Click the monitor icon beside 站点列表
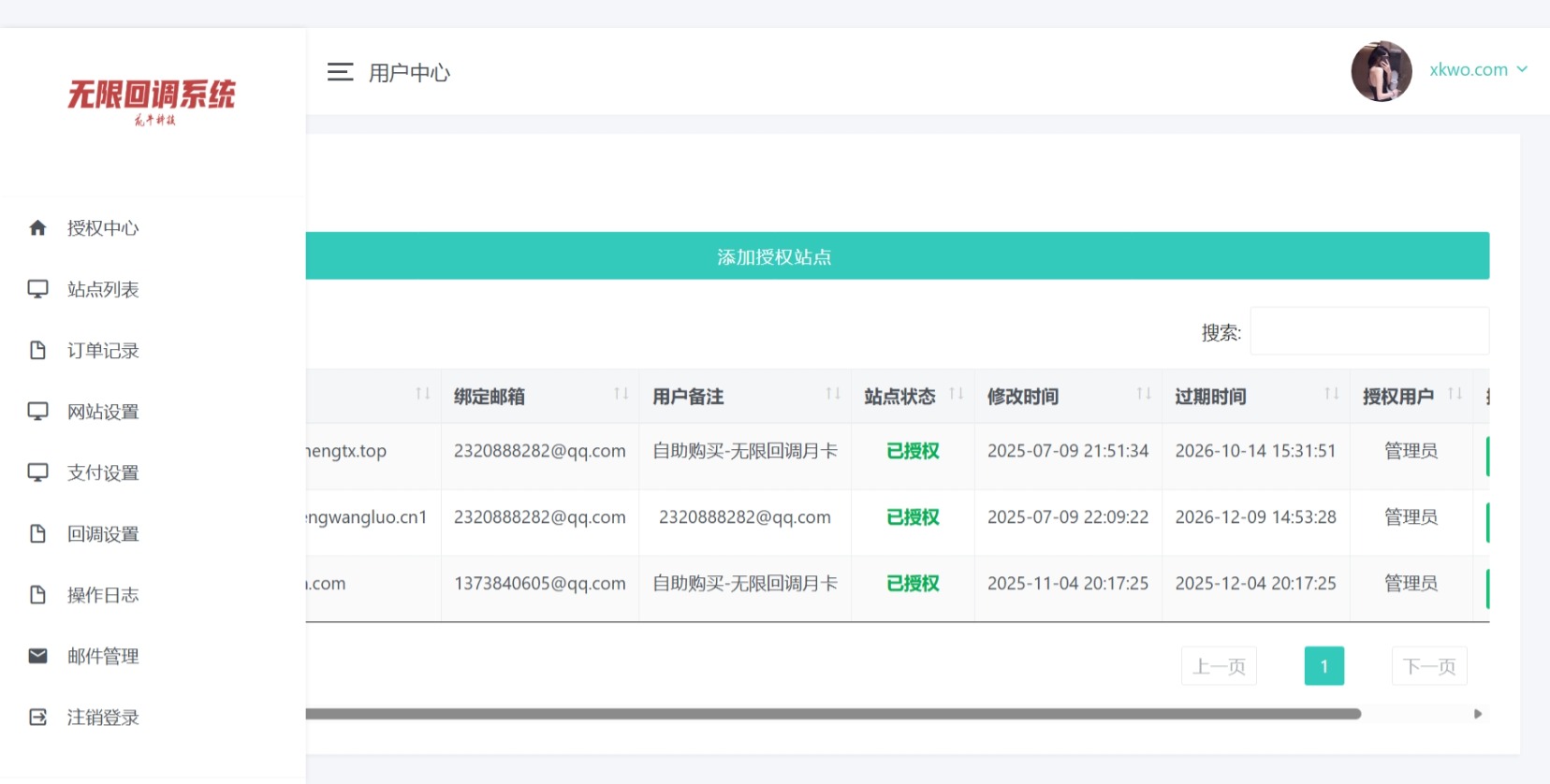Screen dimensions: 1550x784 point(37,289)
